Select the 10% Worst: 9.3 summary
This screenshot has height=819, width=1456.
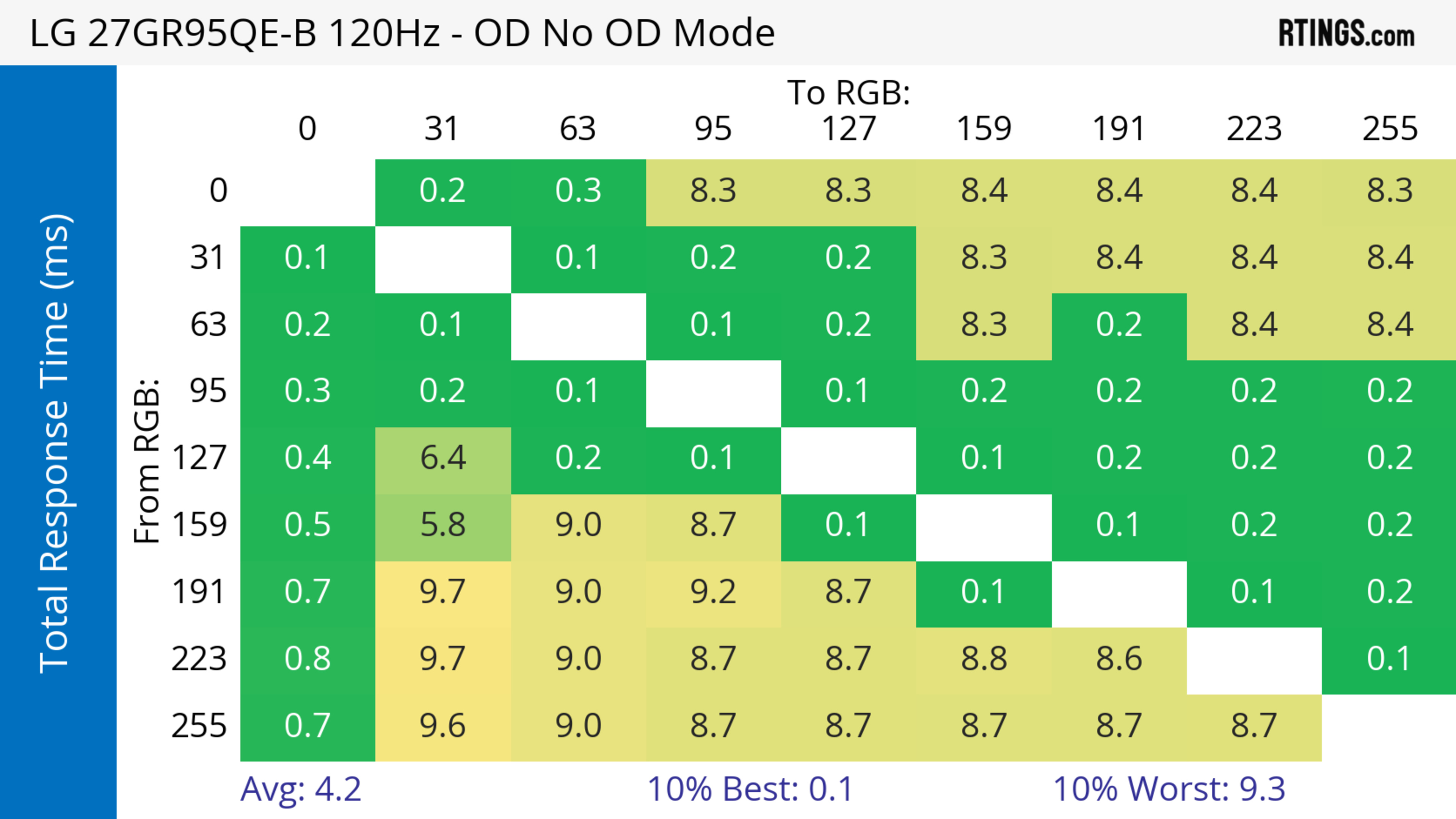1169,789
